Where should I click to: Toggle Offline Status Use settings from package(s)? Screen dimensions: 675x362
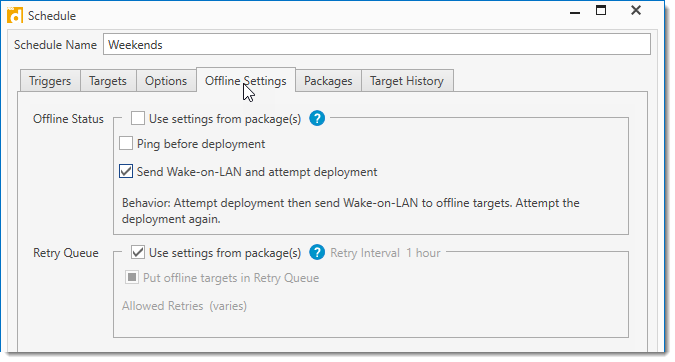point(138,118)
